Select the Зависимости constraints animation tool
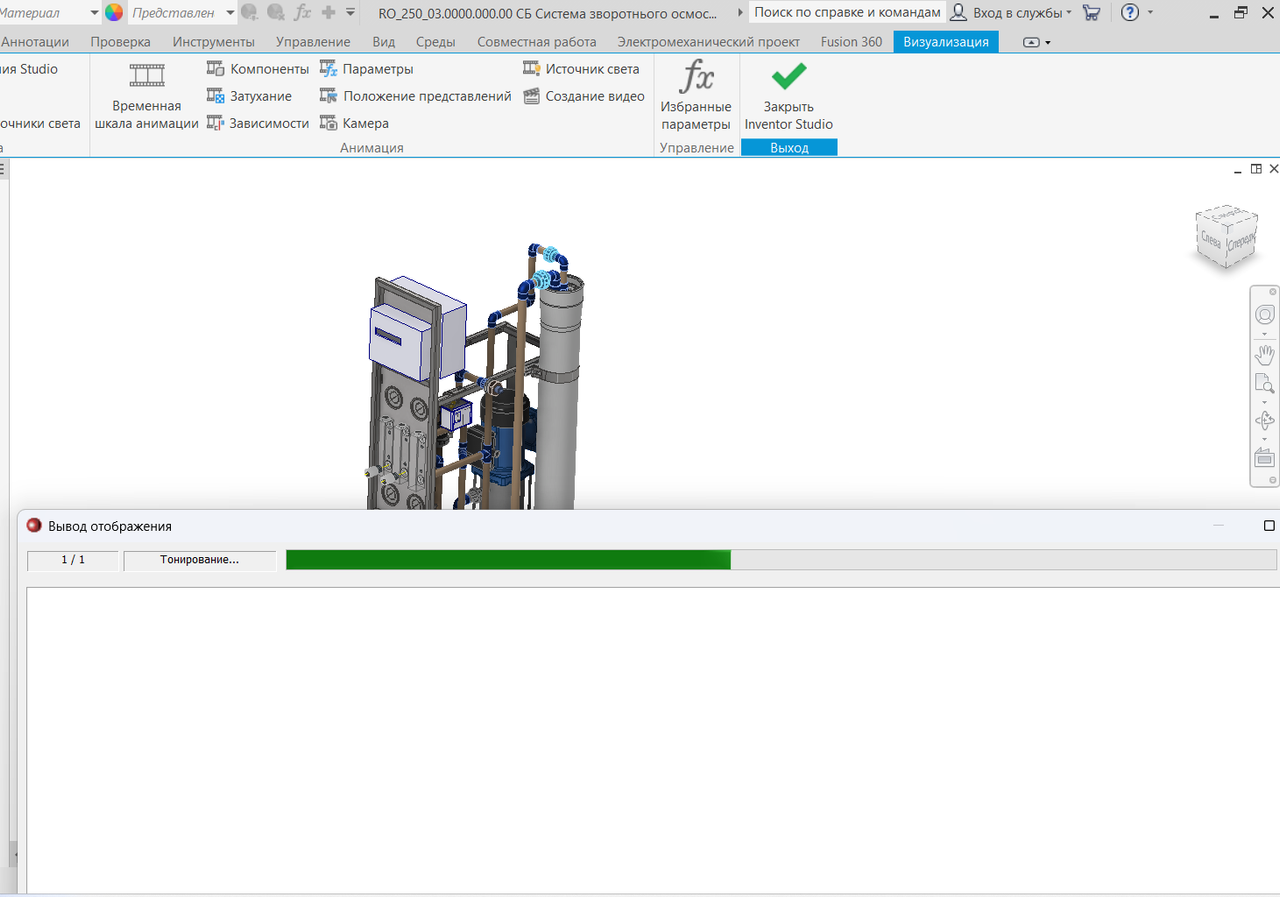This screenshot has height=897, width=1280. coord(258,123)
